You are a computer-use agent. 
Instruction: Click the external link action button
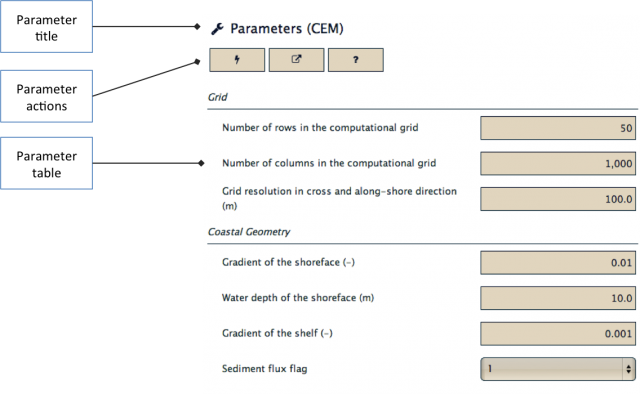tap(296, 60)
